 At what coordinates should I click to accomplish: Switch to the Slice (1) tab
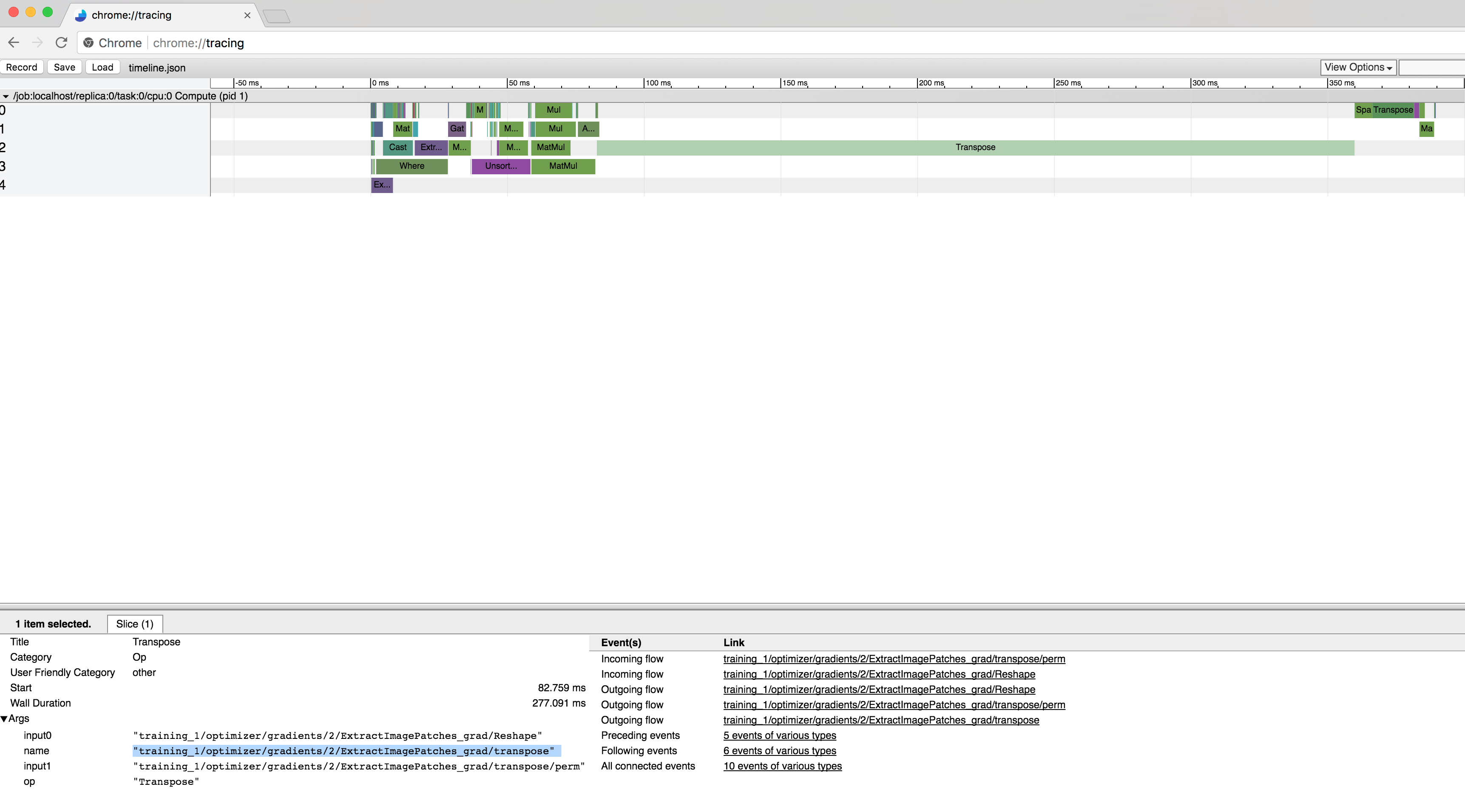(135, 624)
